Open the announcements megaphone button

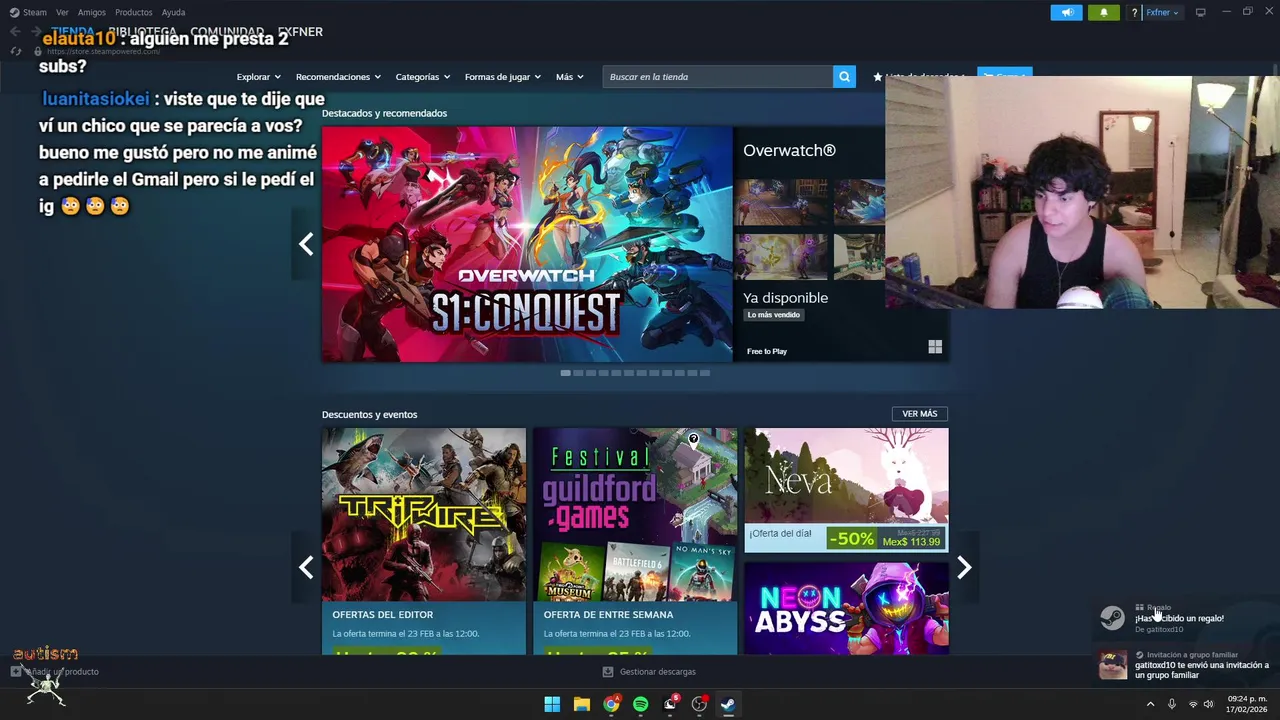(x=1066, y=12)
